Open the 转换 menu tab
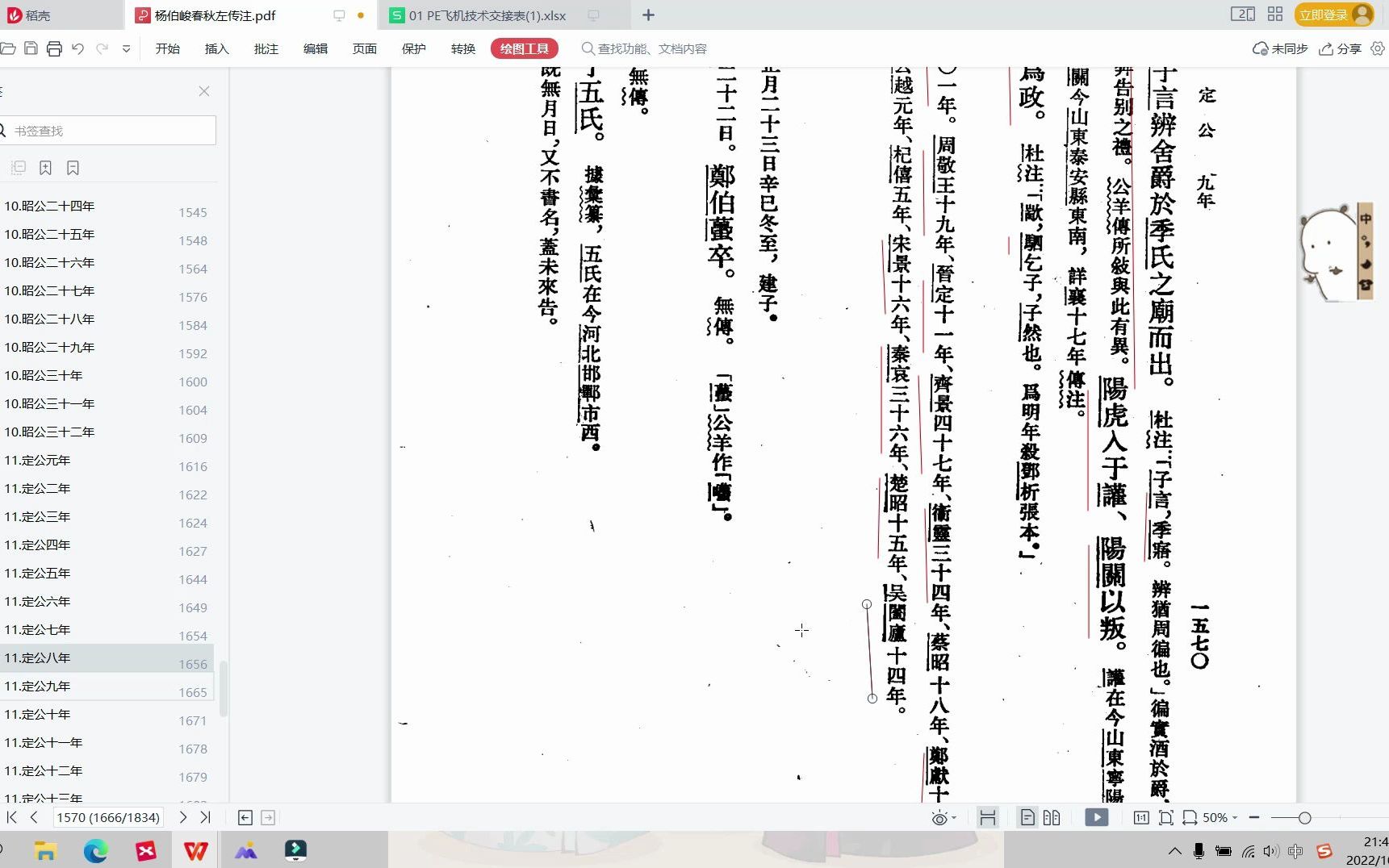This screenshot has height=868, width=1389. [463, 48]
